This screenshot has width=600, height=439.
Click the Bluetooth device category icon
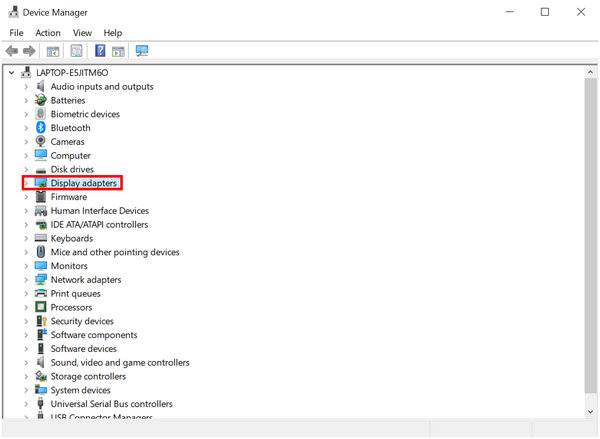click(x=41, y=128)
